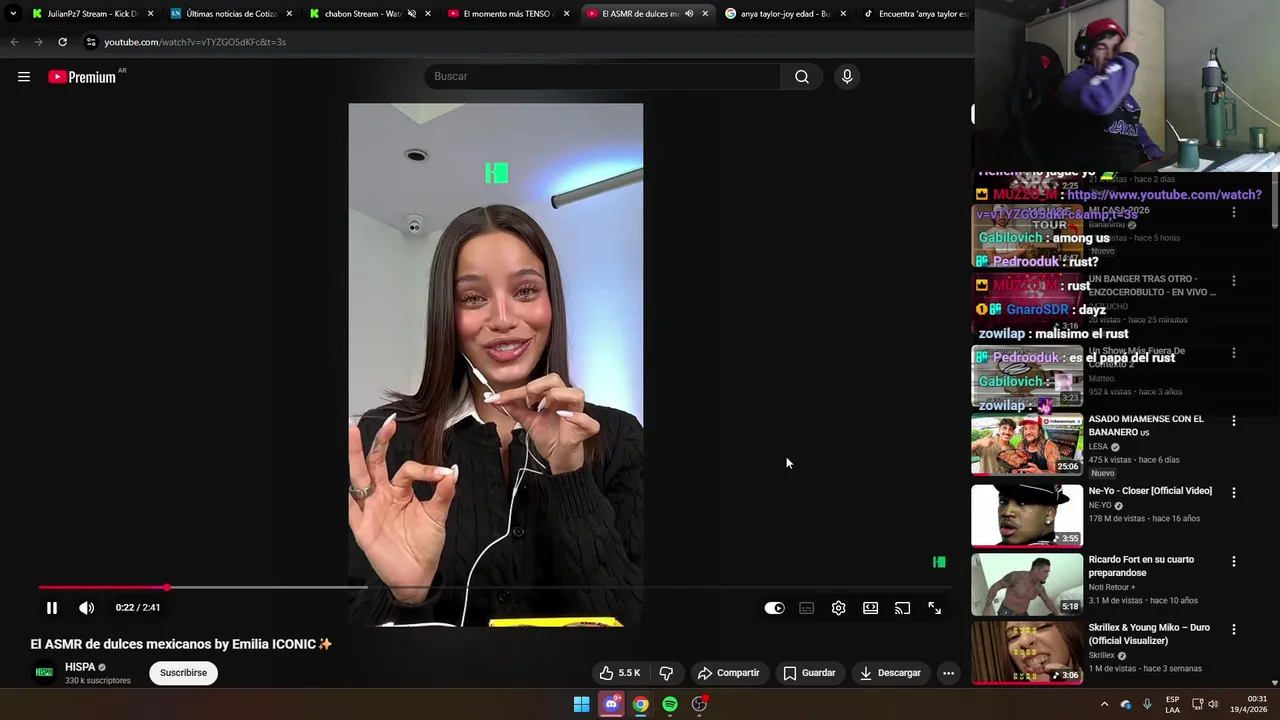Start voice search with microphone icon
Screen dimensions: 1280x720
tap(847, 77)
